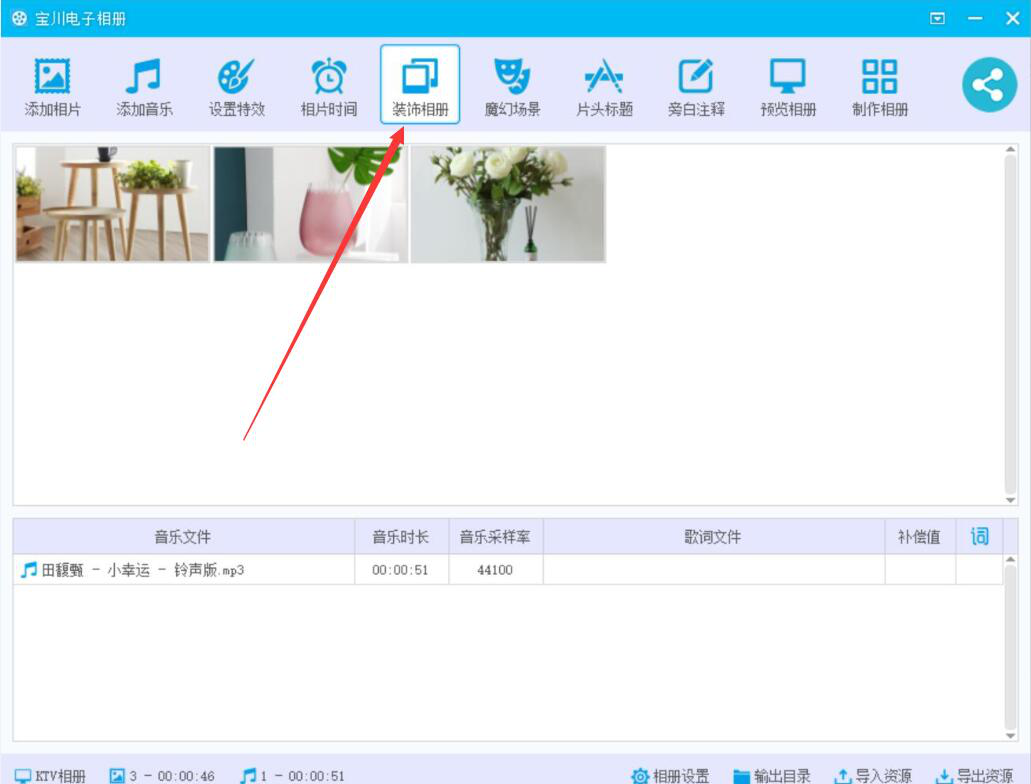Click the 音乐文件 column header
The image size is (1031, 784).
pyautogui.click(x=183, y=537)
